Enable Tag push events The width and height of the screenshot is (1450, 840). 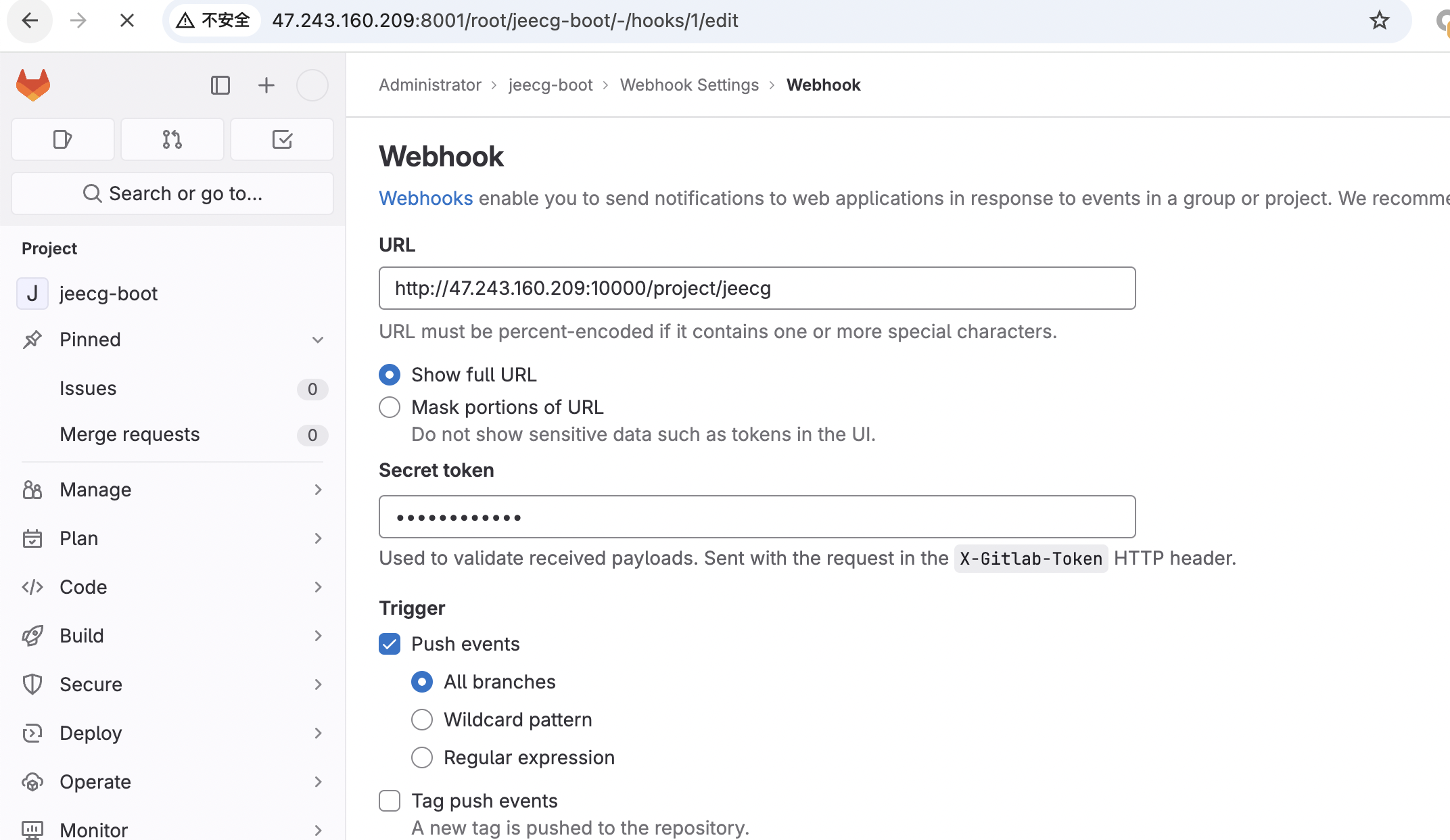click(390, 800)
